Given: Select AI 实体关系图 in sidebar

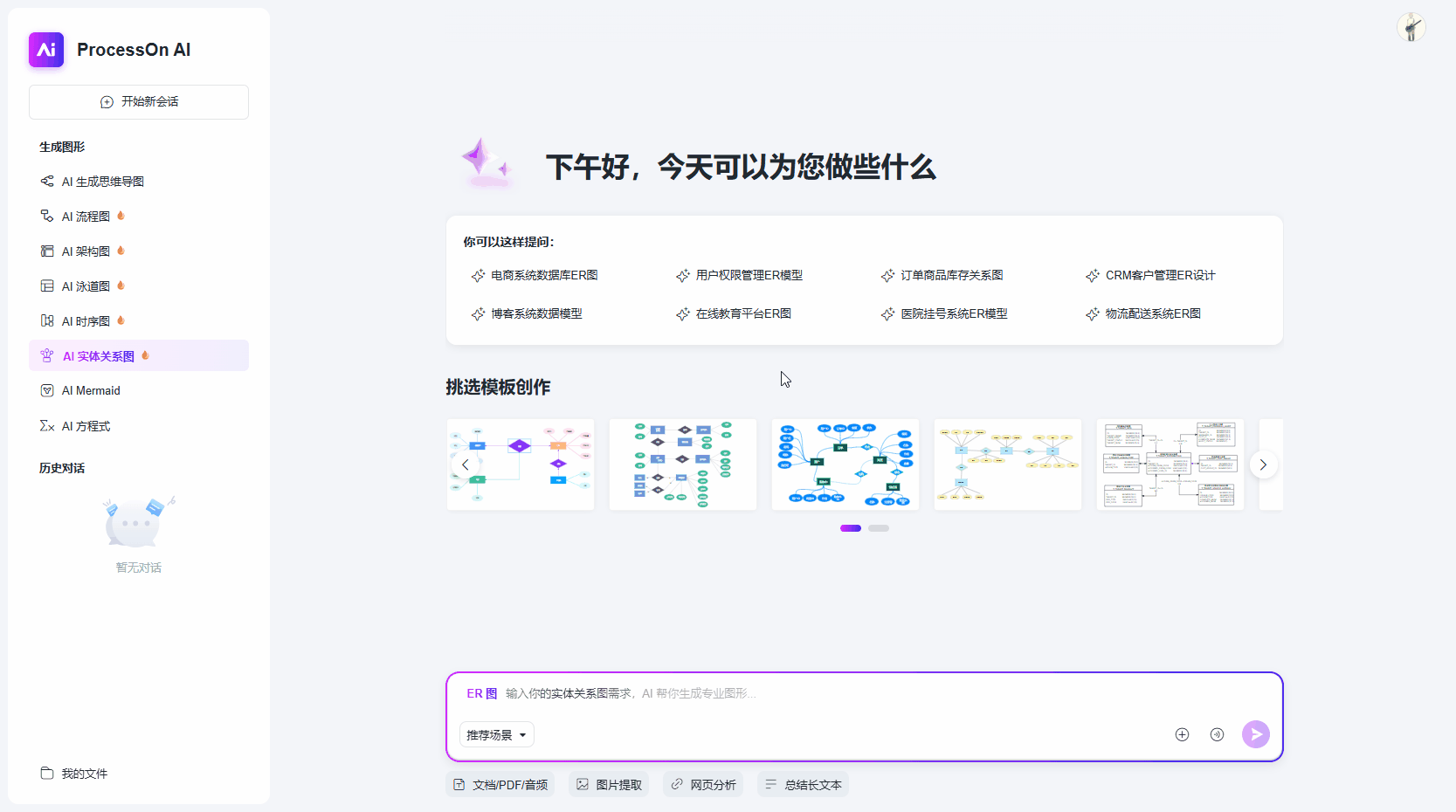Looking at the screenshot, I should coord(139,355).
